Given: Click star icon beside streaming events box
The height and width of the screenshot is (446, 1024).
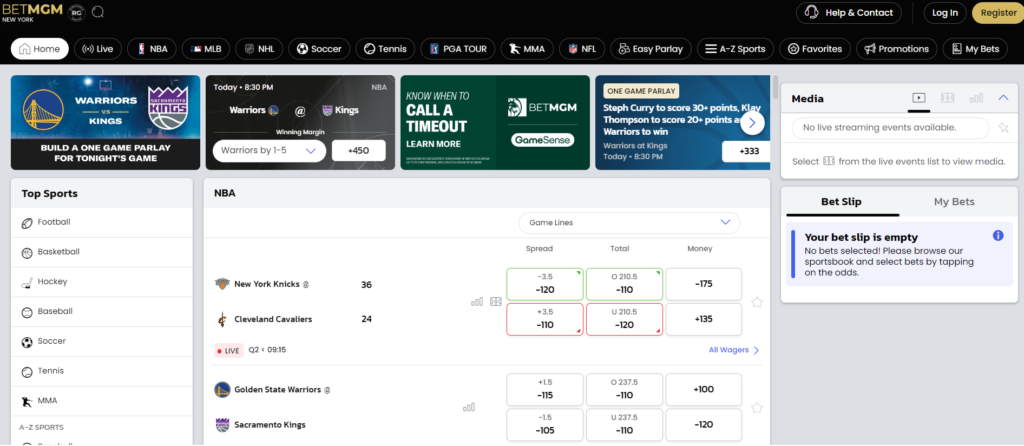Looking at the screenshot, I should (1004, 128).
